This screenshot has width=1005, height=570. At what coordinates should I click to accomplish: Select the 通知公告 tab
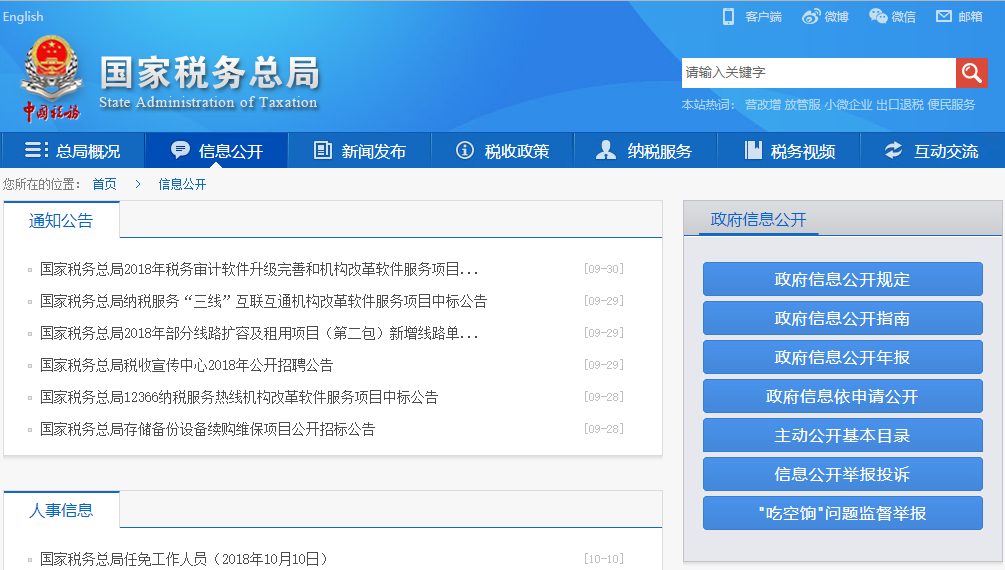tap(62, 221)
